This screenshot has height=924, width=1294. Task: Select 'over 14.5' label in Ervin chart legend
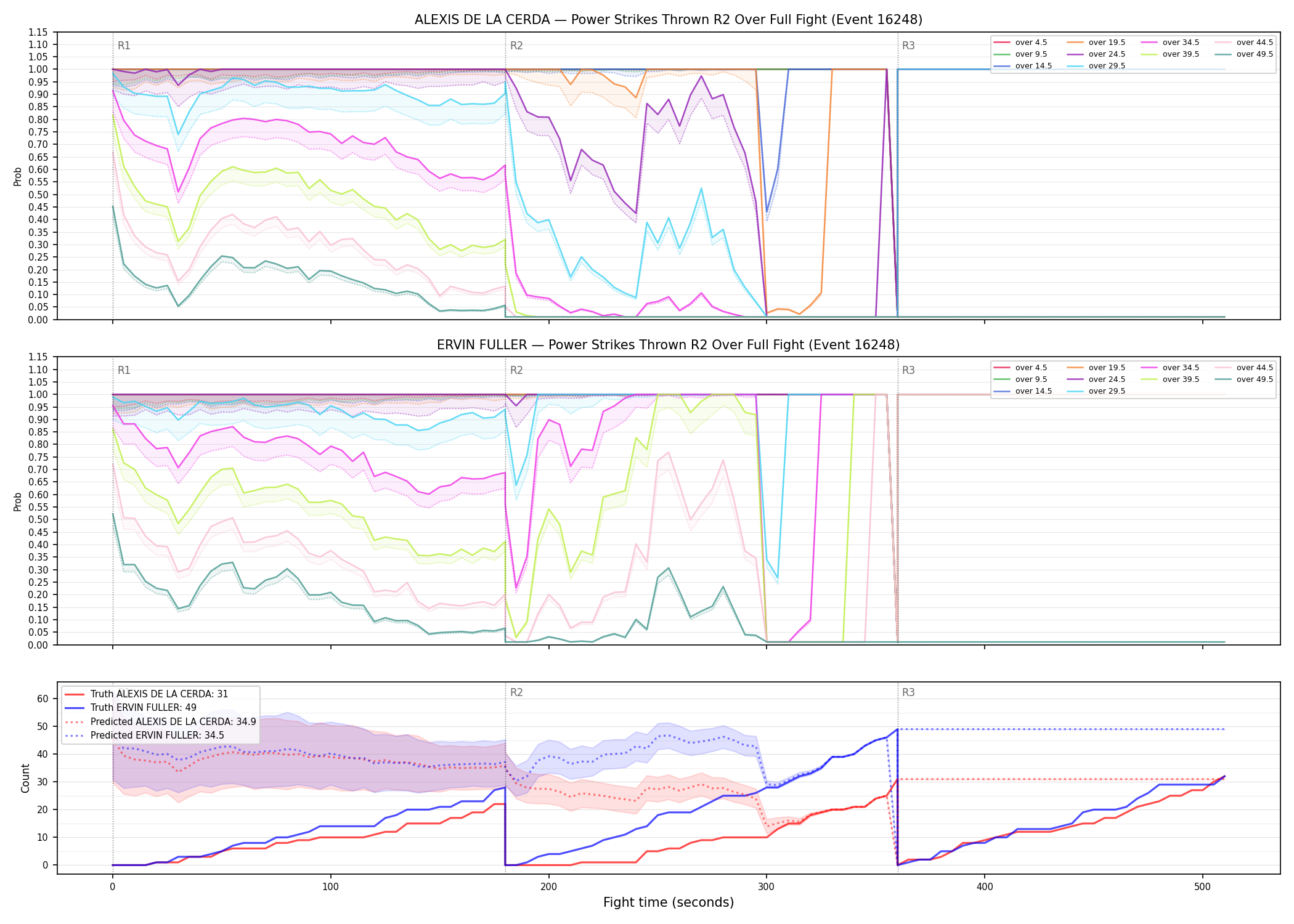tap(1033, 391)
